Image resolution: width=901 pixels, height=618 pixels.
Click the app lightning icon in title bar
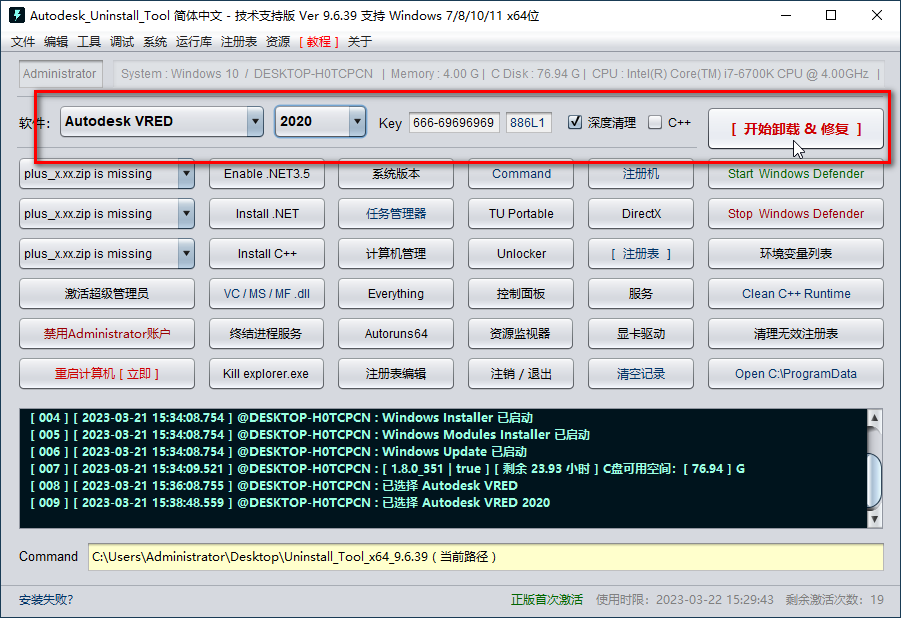click(x=17, y=15)
